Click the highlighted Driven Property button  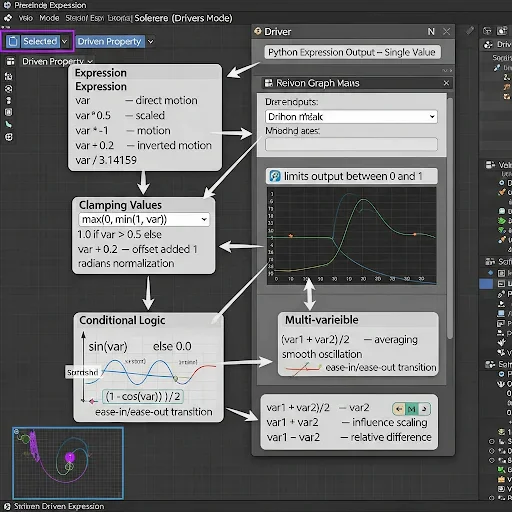110,41
